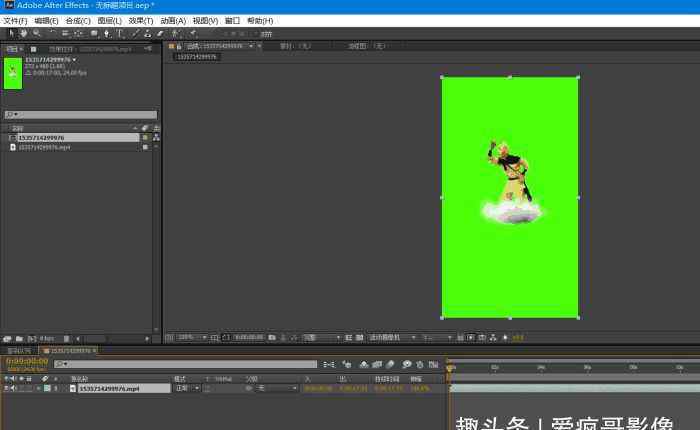Click Project panel search field
Screen dimensions: 700x430
[x=81, y=115]
